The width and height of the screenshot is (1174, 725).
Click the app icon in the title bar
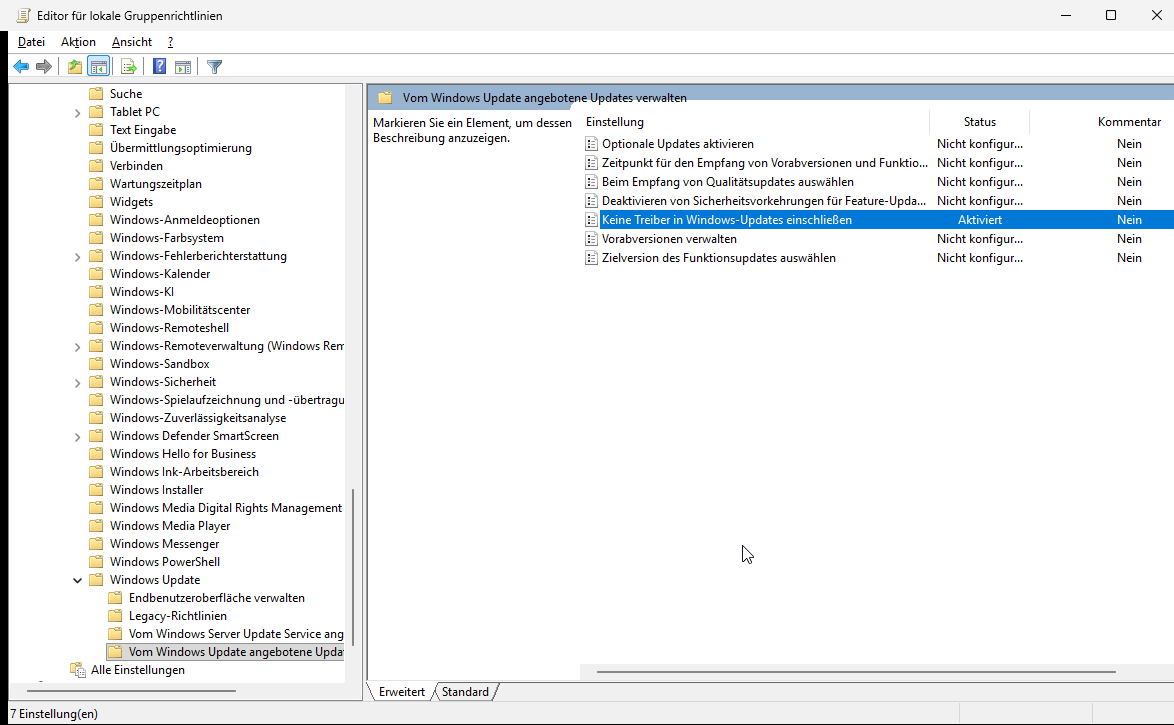pyautogui.click(x=24, y=15)
